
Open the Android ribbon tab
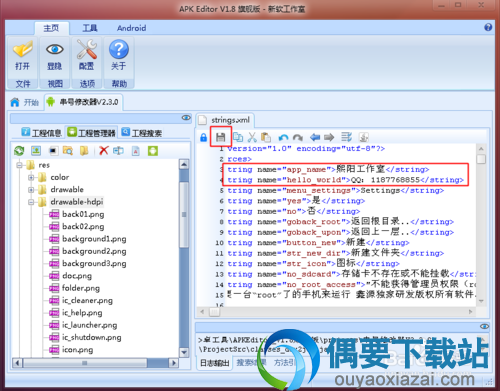pos(131,28)
